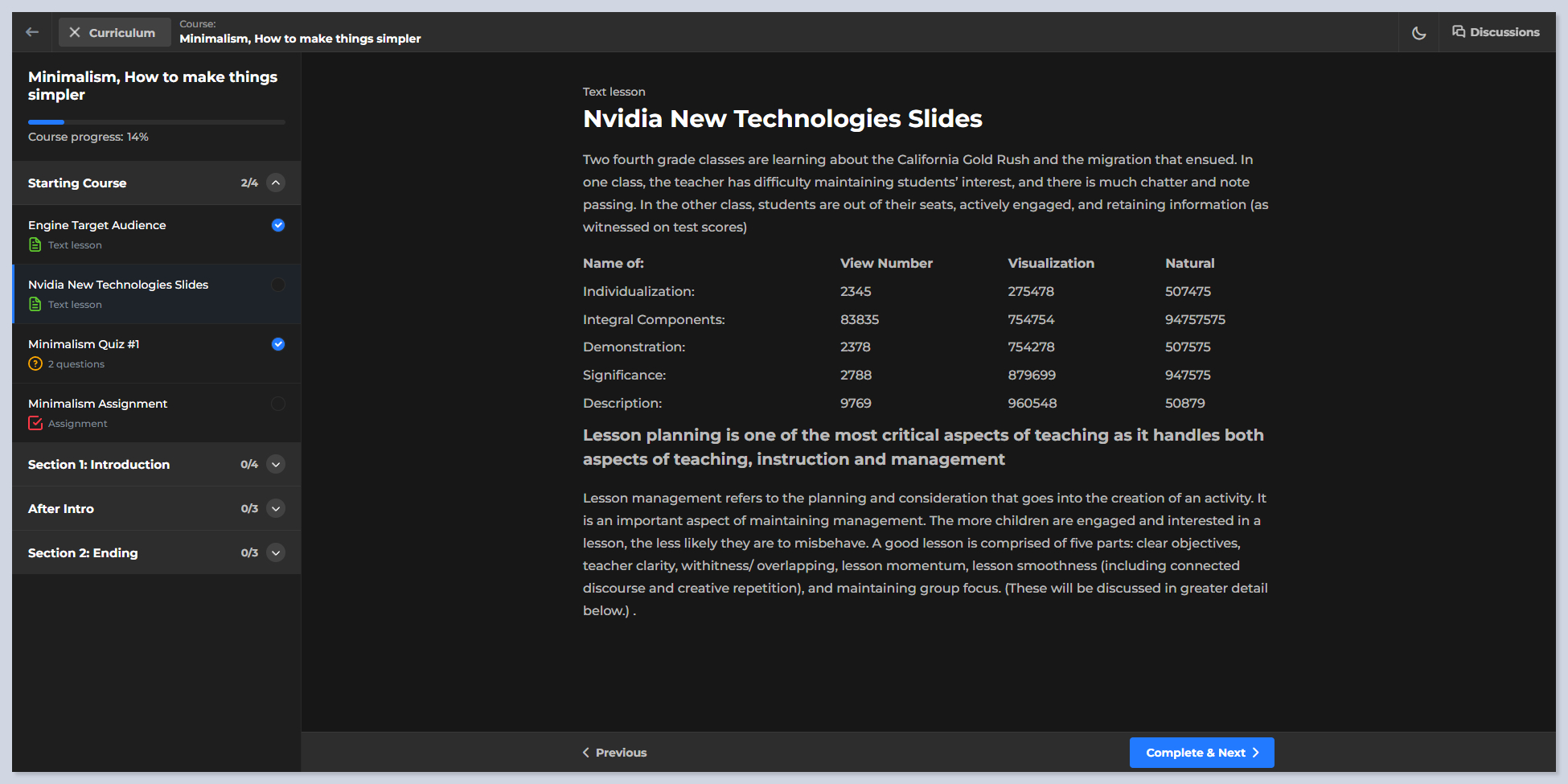Click the red Assignment checkbox icon
1568x784 pixels.
tap(35, 424)
